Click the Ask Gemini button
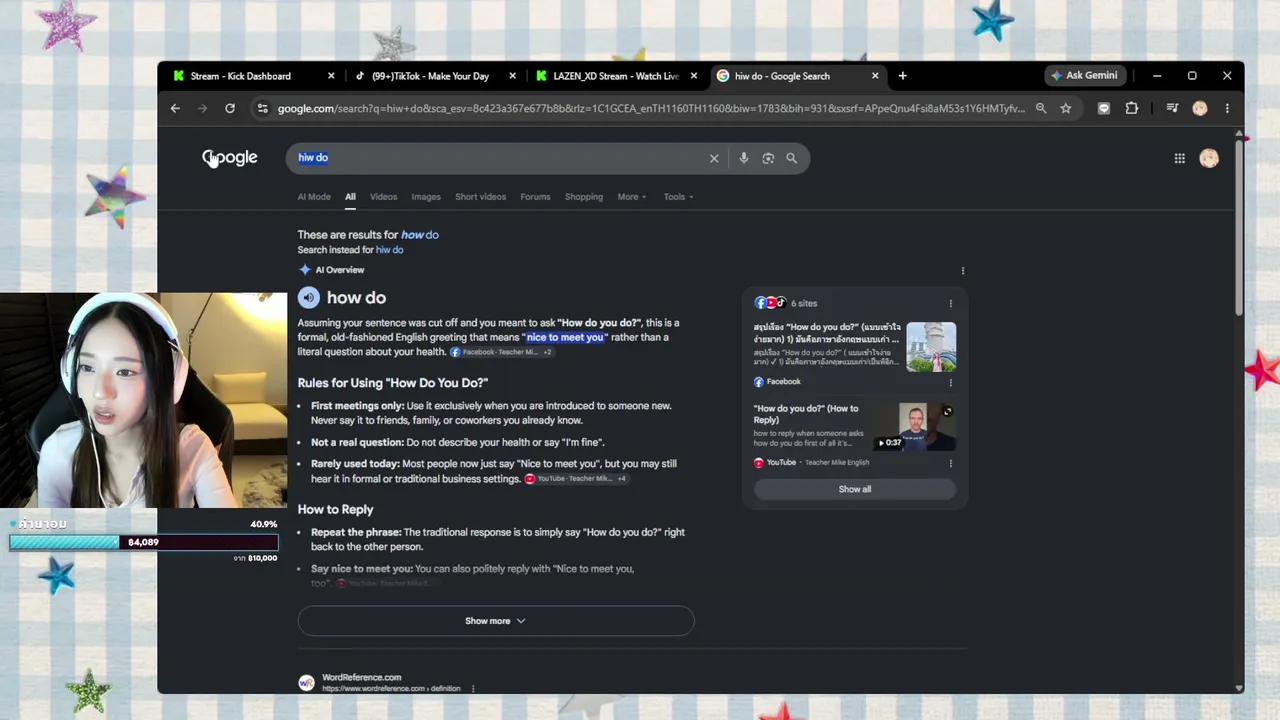Screen dimensions: 1280x720 tap(1085, 76)
